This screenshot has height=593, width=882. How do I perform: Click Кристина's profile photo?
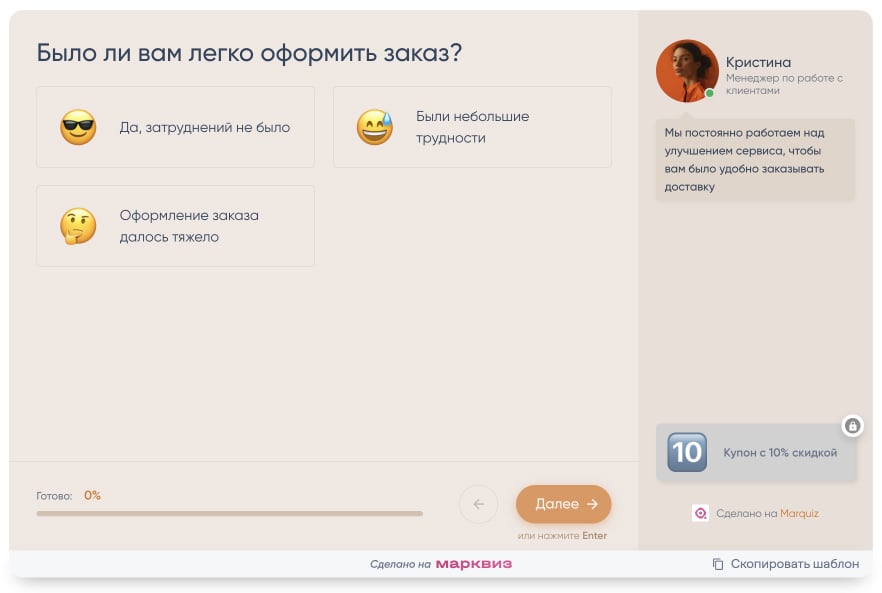[x=686, y=71]
